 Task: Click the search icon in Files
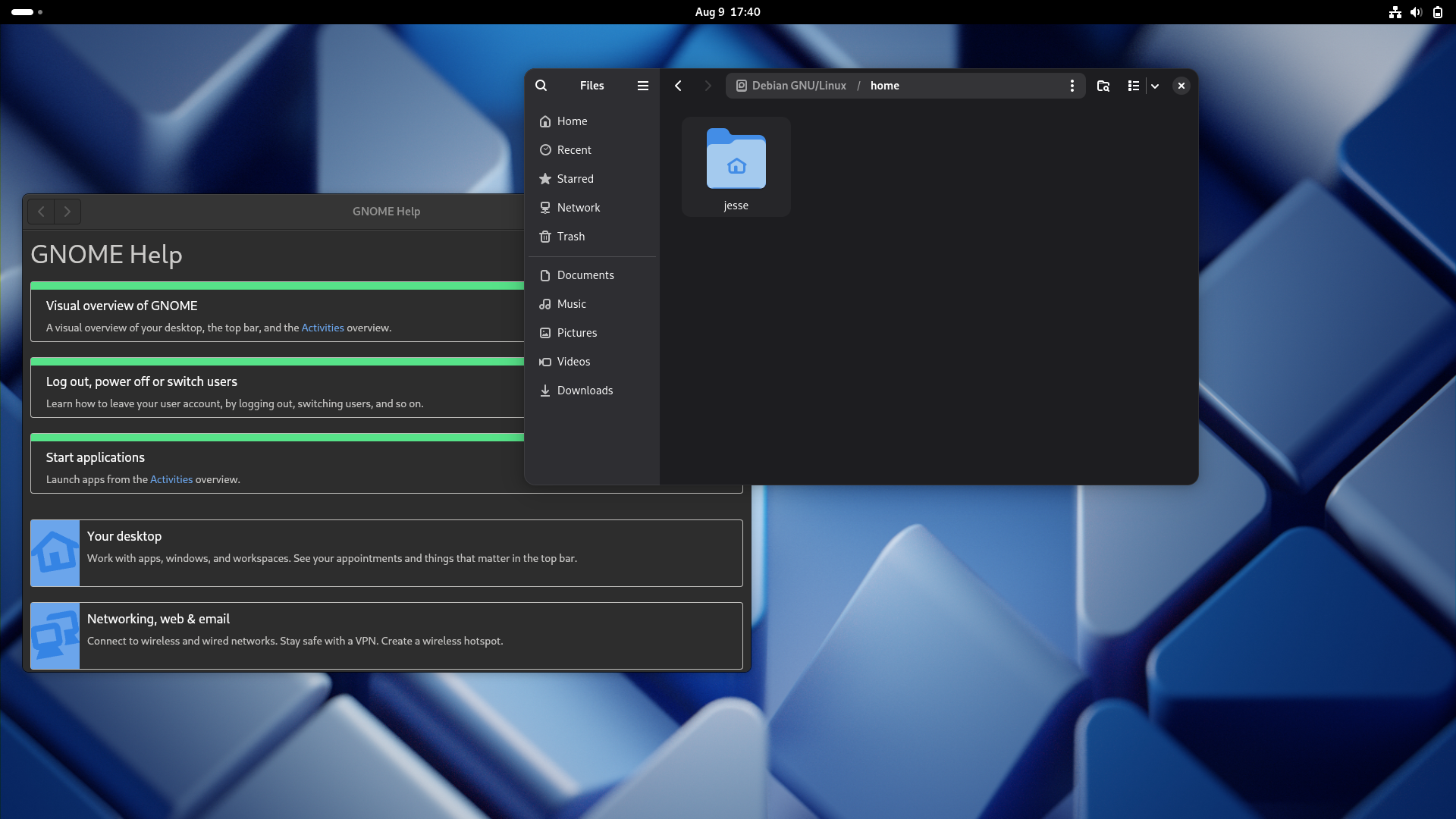(541, 86)
